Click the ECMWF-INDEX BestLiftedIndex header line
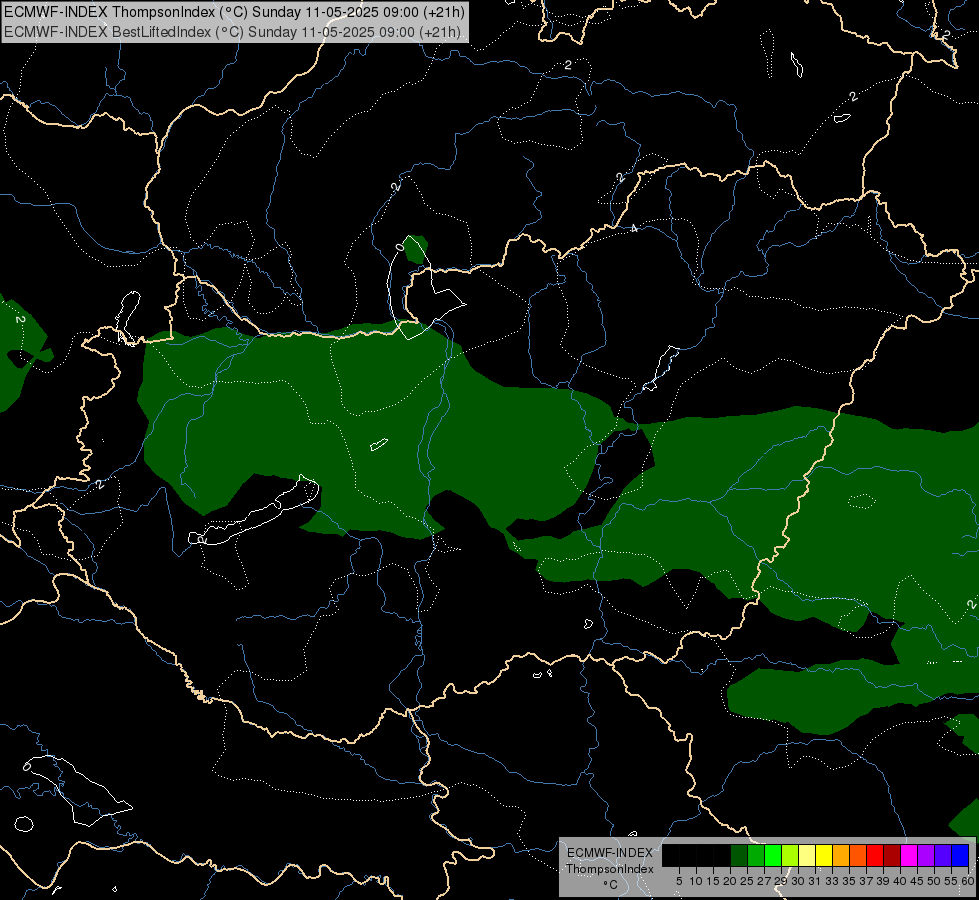Image resolution: width=979 pixels, height=900 pixels. tap(232, 32)
